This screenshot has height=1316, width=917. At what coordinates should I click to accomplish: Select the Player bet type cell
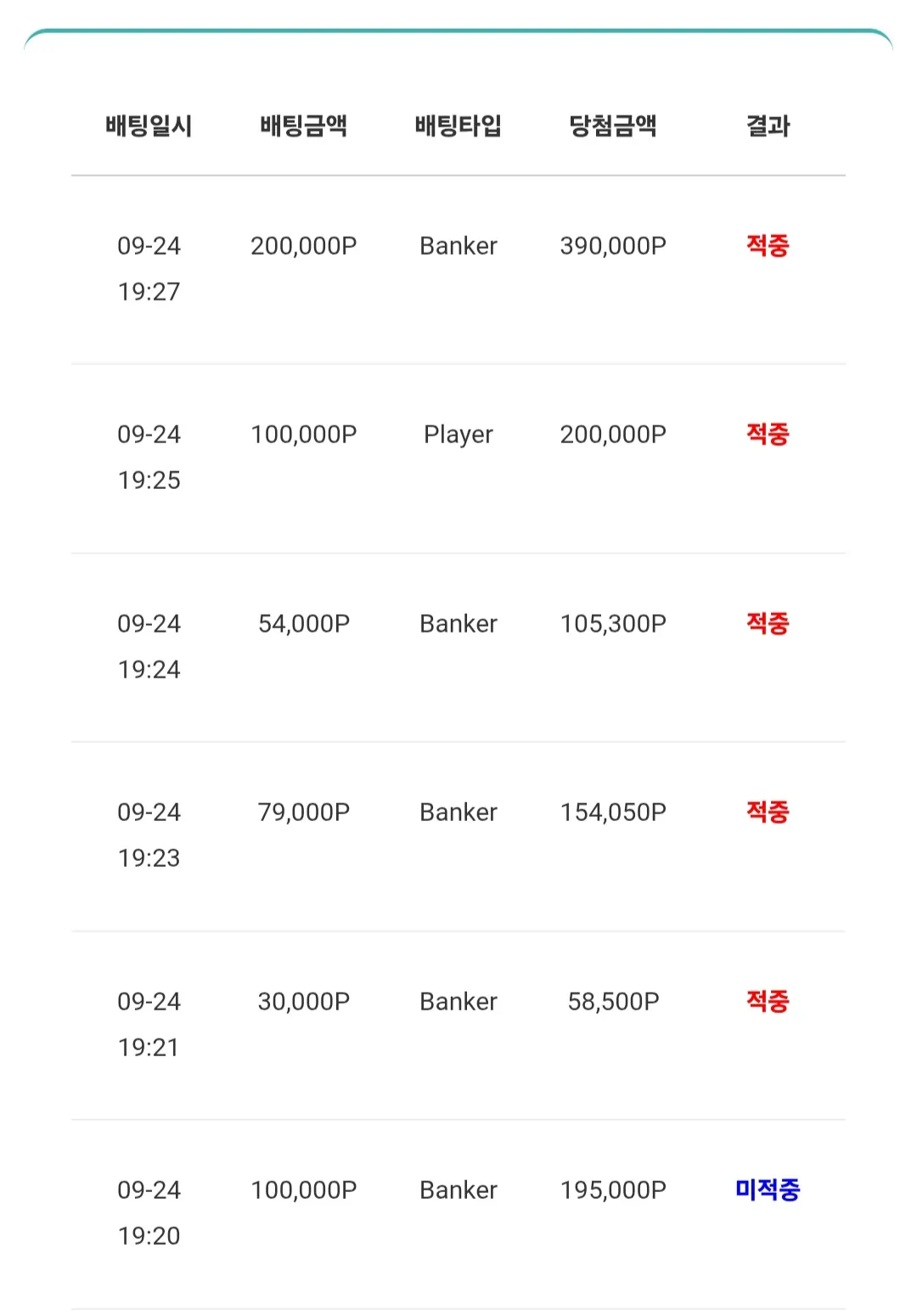pos(458,435)
